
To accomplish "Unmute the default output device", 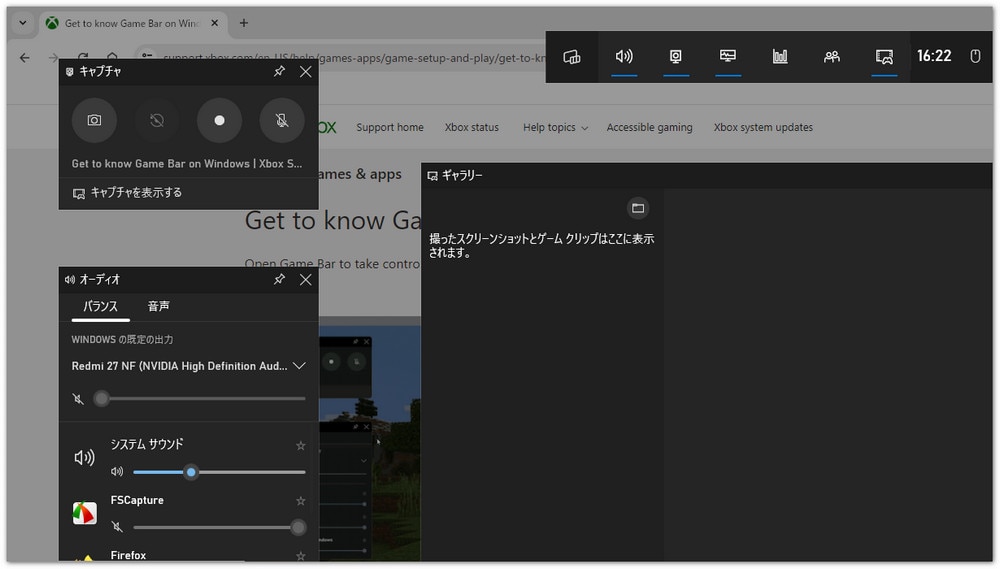I will (x=78, y=399).
